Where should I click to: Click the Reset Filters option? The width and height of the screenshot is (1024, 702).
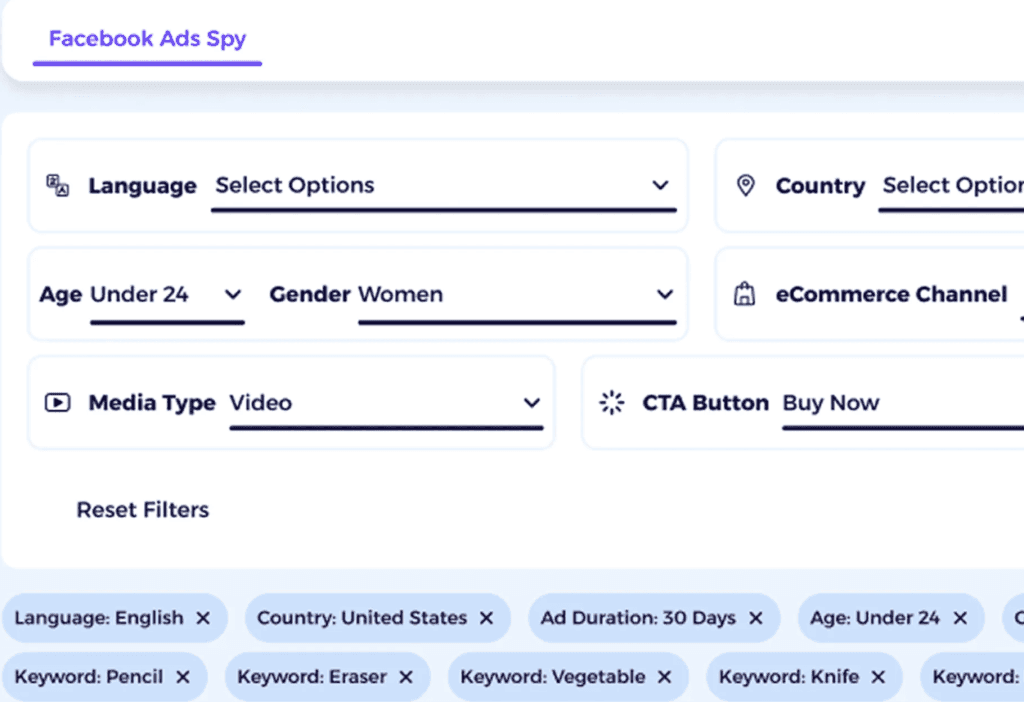[x=143, y=510]
